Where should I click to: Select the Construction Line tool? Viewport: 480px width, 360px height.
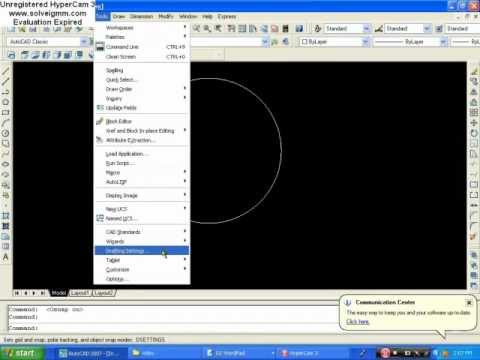point(5,82)
